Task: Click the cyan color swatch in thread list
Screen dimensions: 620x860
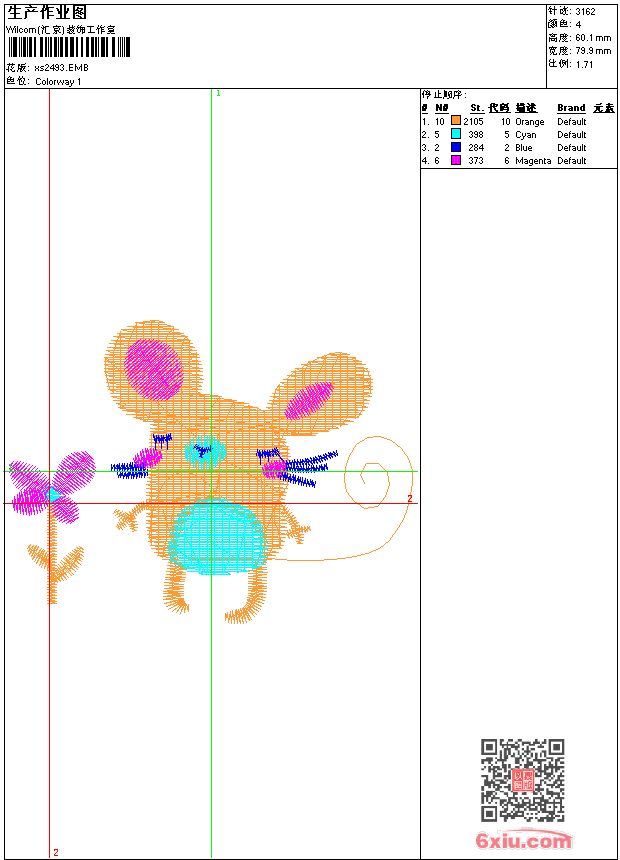Action: pos(455,134)
